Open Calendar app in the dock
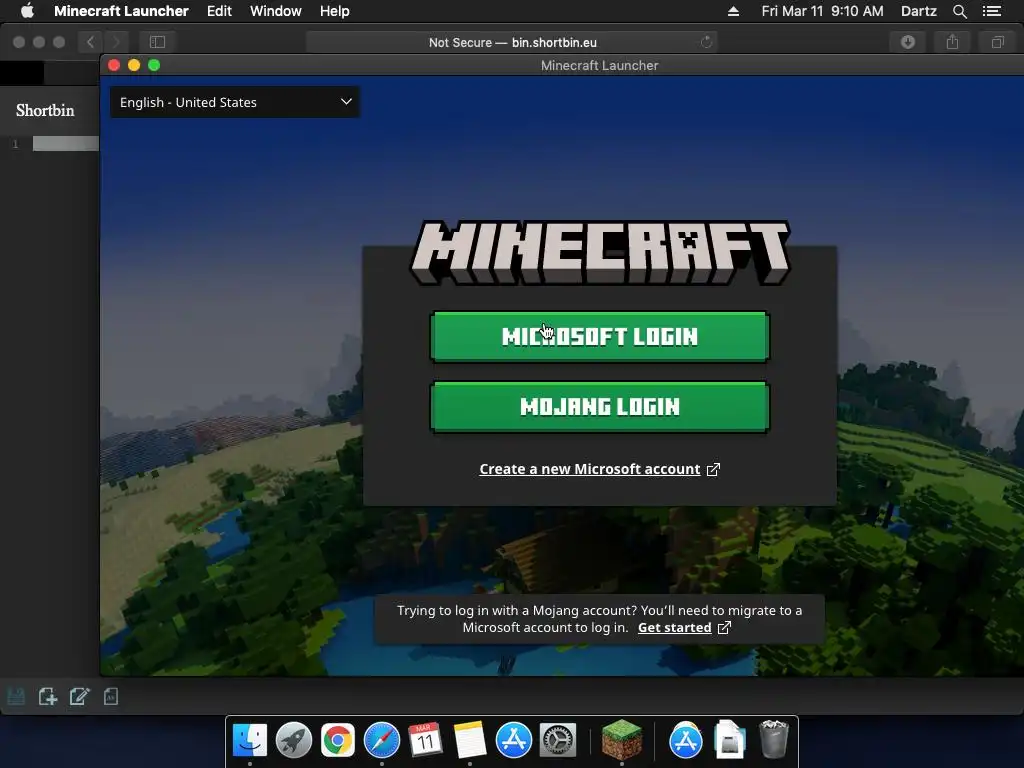The height and width of the screenshot is (768, 1024). 425,740
